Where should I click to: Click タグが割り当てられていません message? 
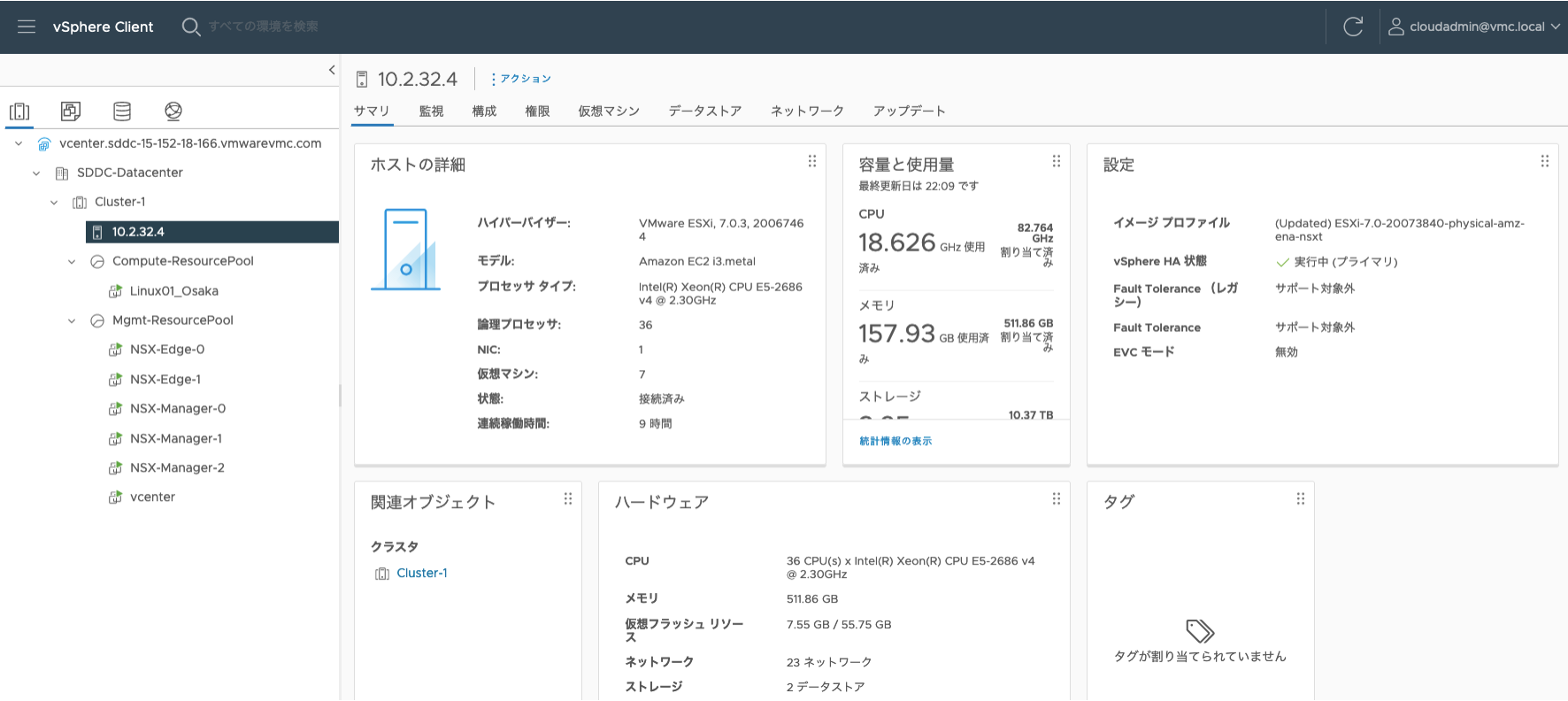tap(1200, 657)
